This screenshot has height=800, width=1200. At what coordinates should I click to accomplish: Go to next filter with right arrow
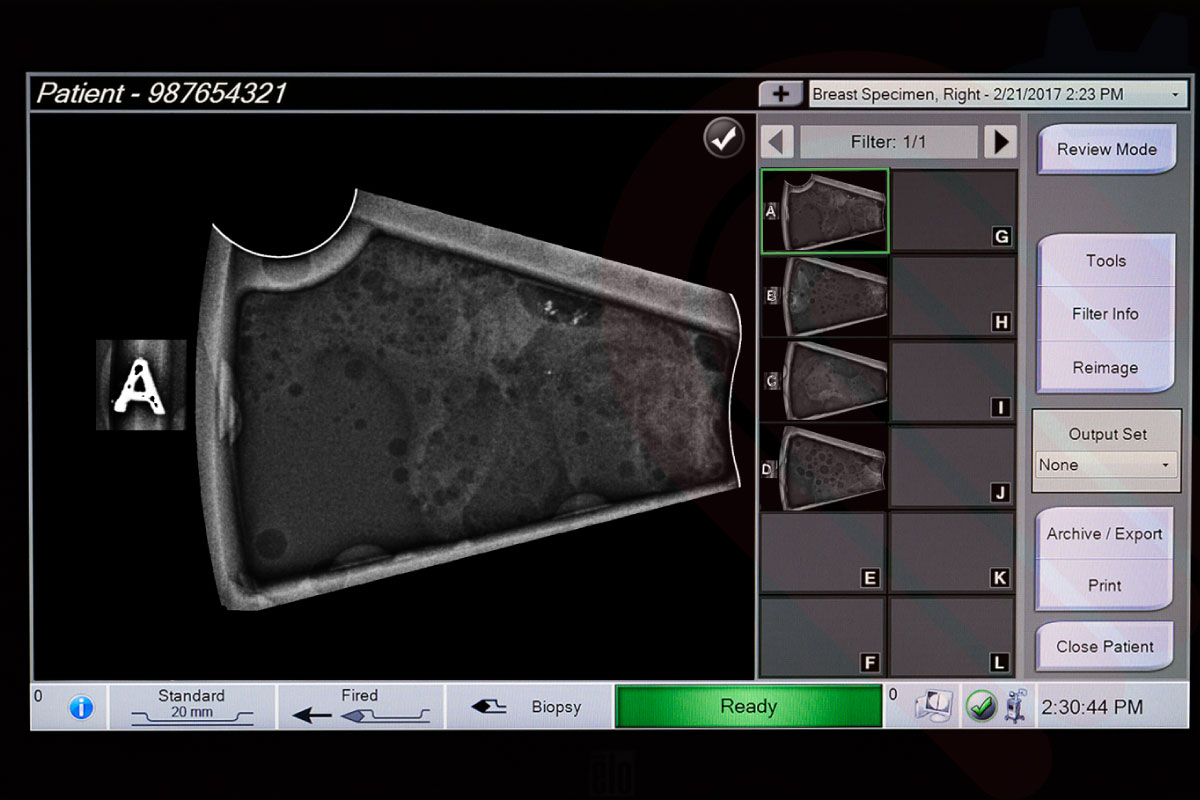coord(999,142)
